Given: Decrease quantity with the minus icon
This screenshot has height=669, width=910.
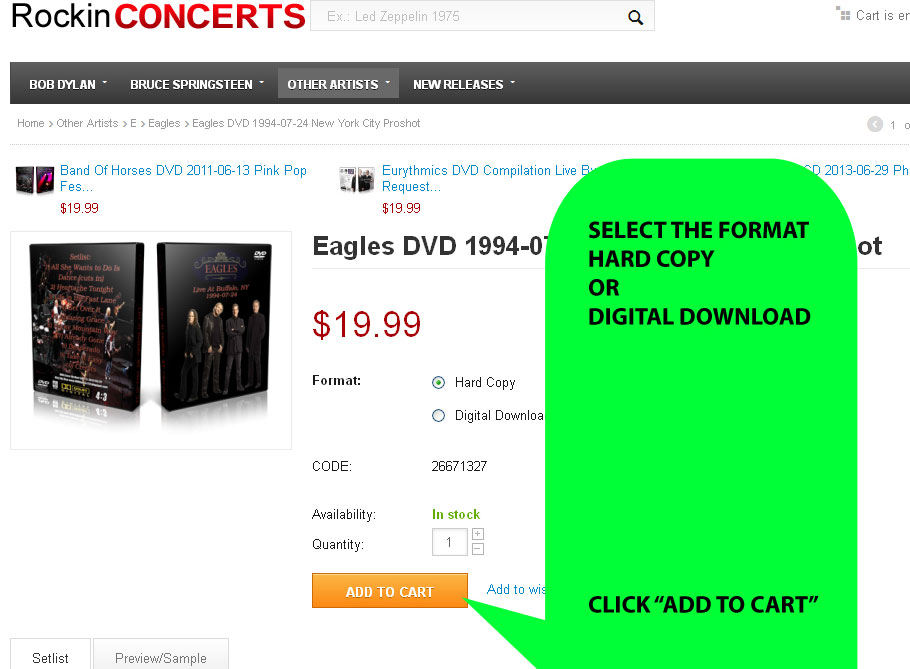Looking at the screenshot, I should coord(478,549).
